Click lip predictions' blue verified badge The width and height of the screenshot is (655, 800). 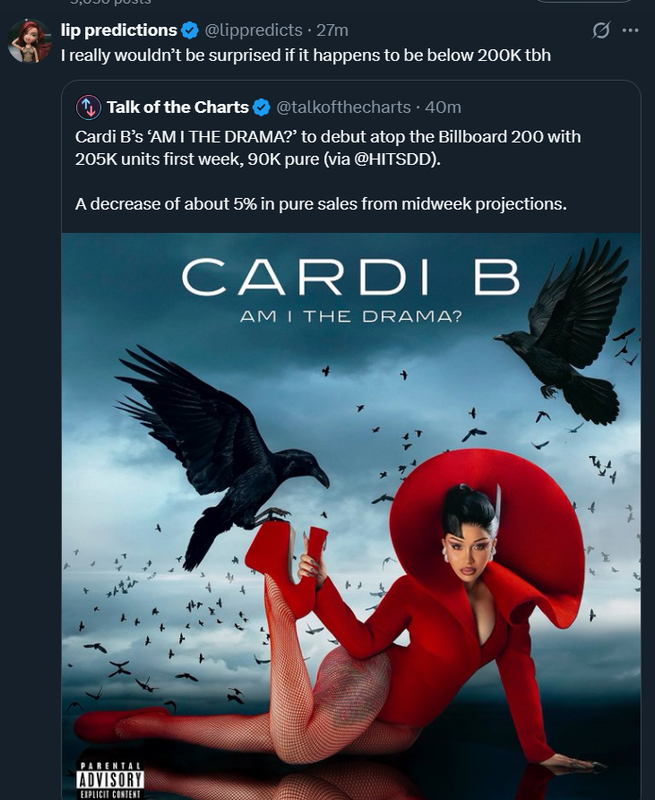pos(190,31)
